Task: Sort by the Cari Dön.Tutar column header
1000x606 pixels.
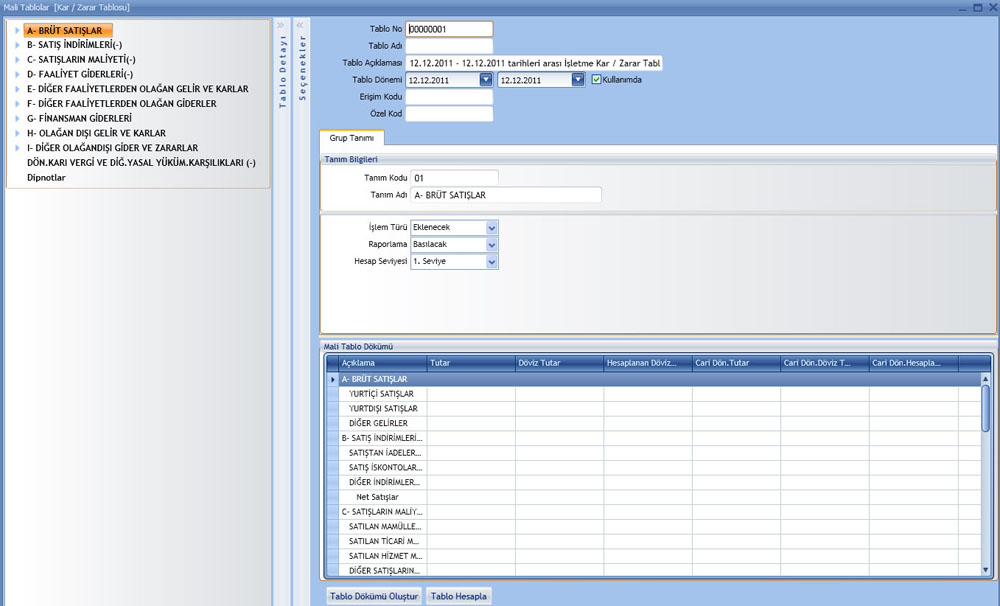Action: point(737,363)
